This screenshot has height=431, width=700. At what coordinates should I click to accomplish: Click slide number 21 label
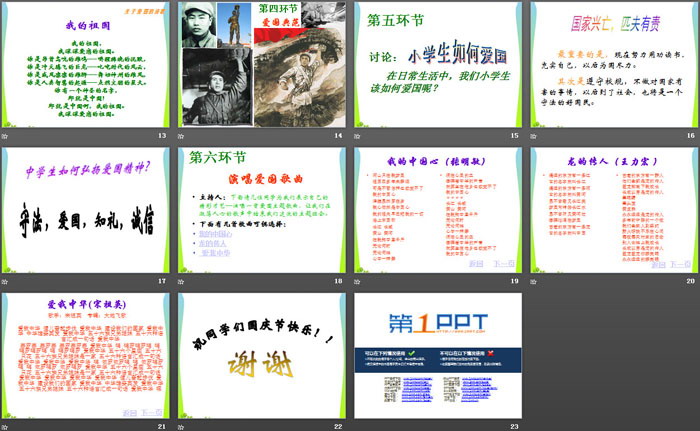162,427
